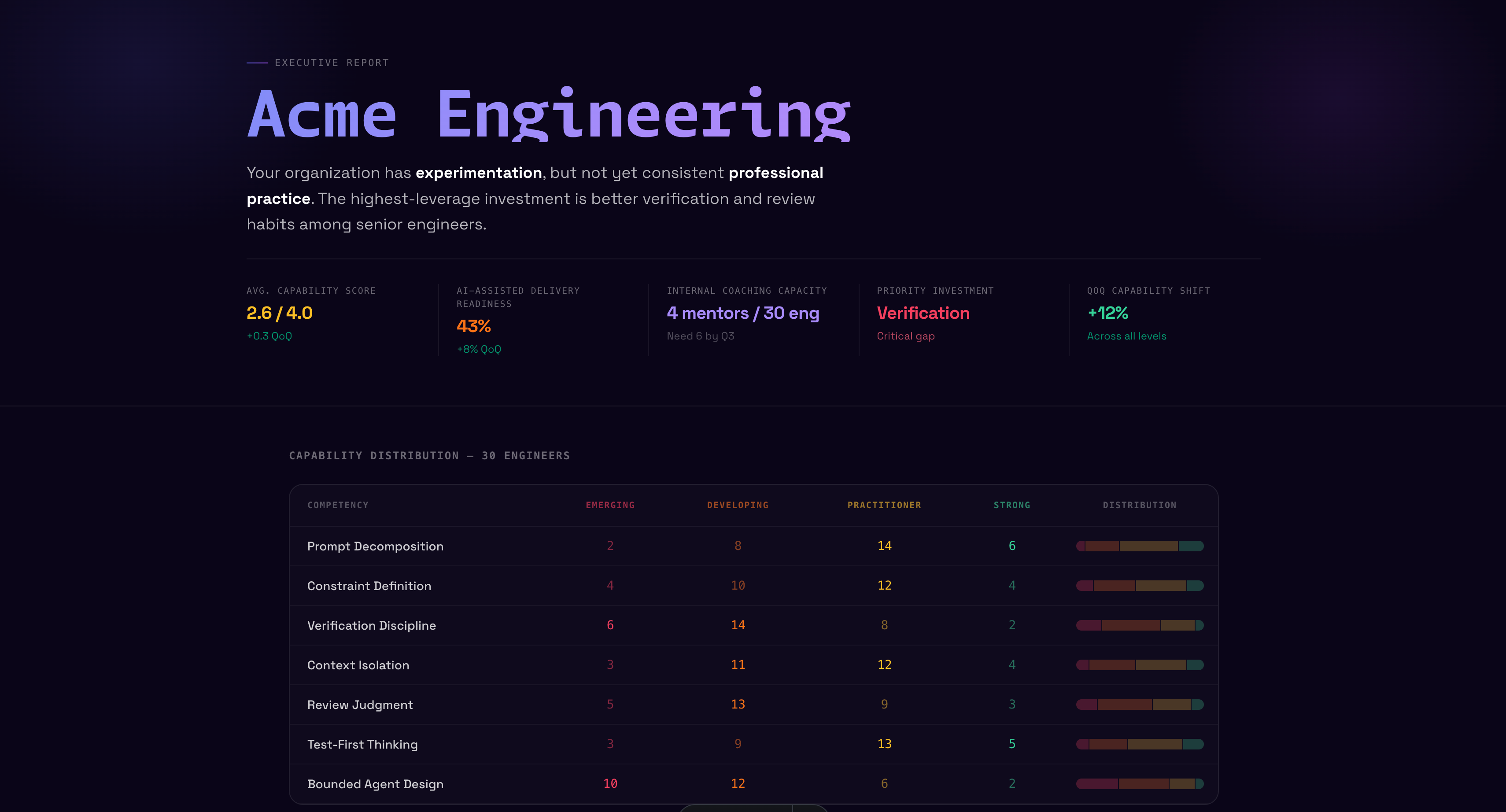Click the Emerging column header
Screen dimensions: 1506x812
pyautogui.click(x=610, y=505)
